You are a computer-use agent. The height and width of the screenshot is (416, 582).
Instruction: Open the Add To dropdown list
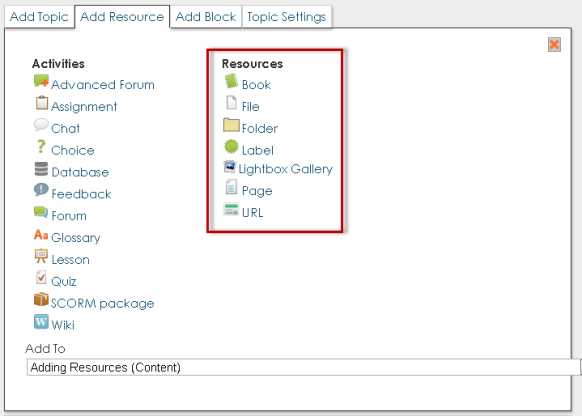click(304, 367)
